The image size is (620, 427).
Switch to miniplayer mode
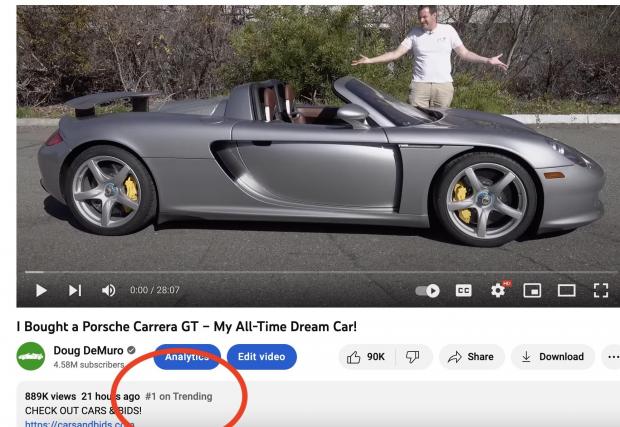click(532, 291)
